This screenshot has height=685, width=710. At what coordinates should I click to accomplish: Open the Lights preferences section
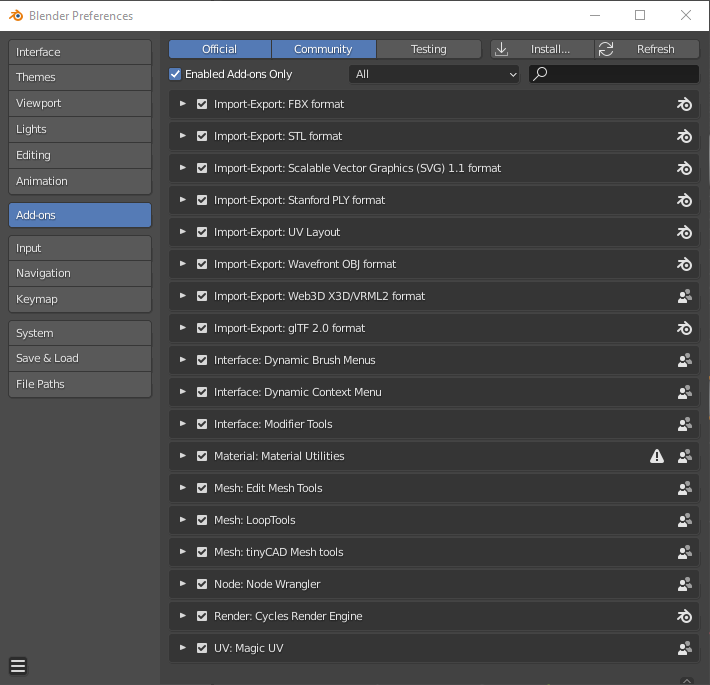[80, 129]
